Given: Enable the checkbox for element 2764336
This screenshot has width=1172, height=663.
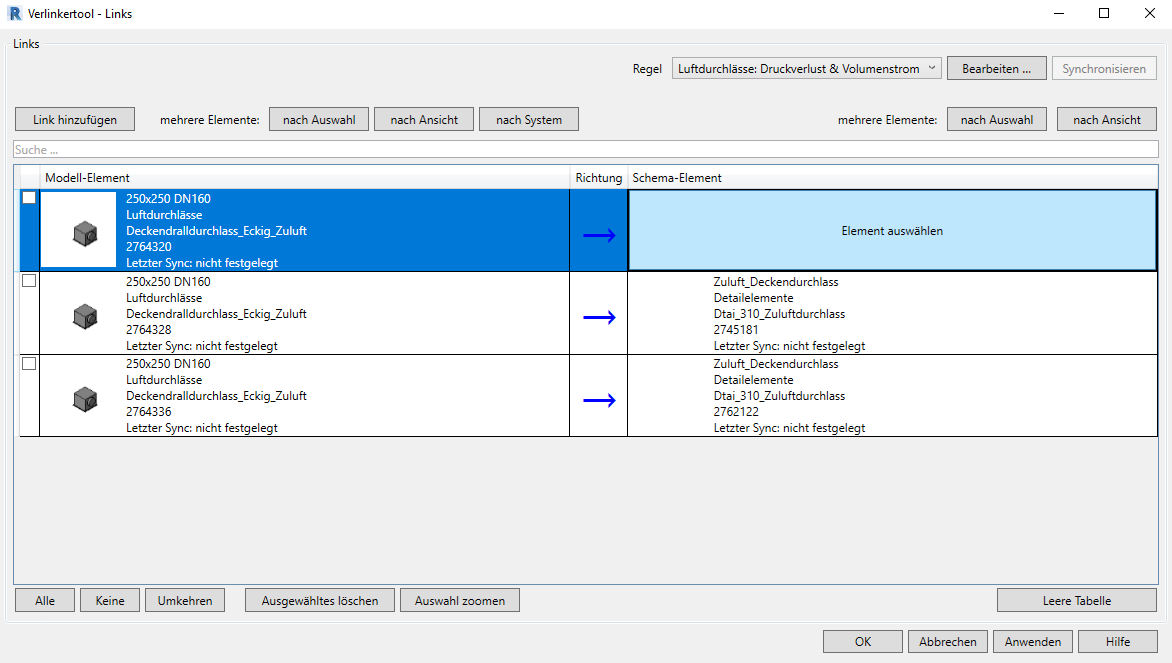Looking at the screenshot, I should [29, 363].
